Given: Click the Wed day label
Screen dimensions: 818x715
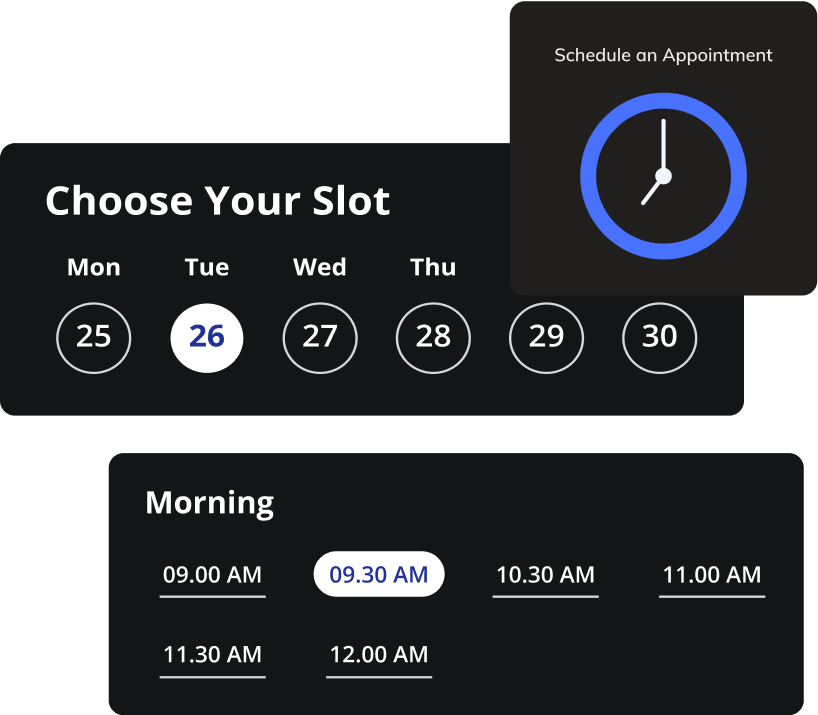Looking at the screenshot, I should [x=320, y=267].
